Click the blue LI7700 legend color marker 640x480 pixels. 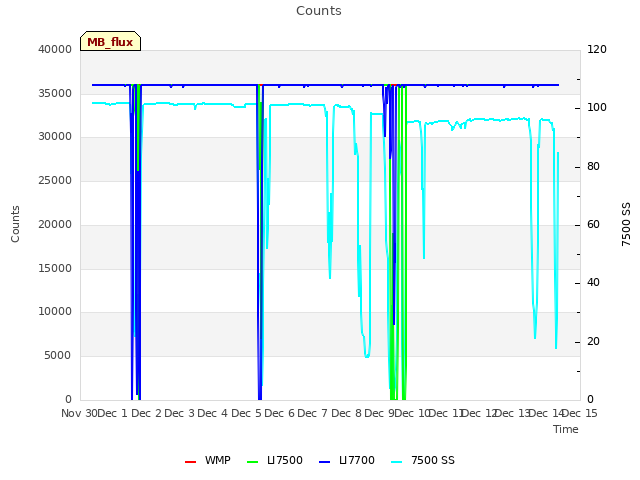[324, 462]
